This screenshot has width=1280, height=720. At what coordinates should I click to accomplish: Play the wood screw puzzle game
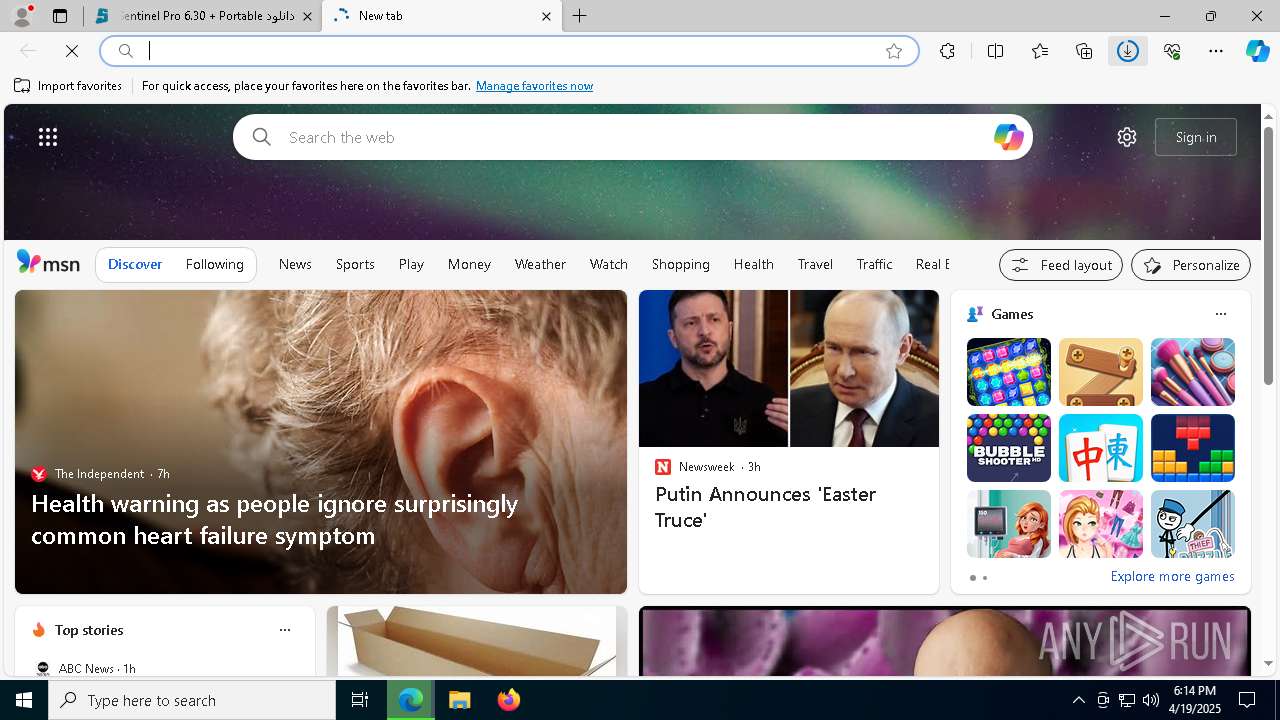click(1101, 372)
